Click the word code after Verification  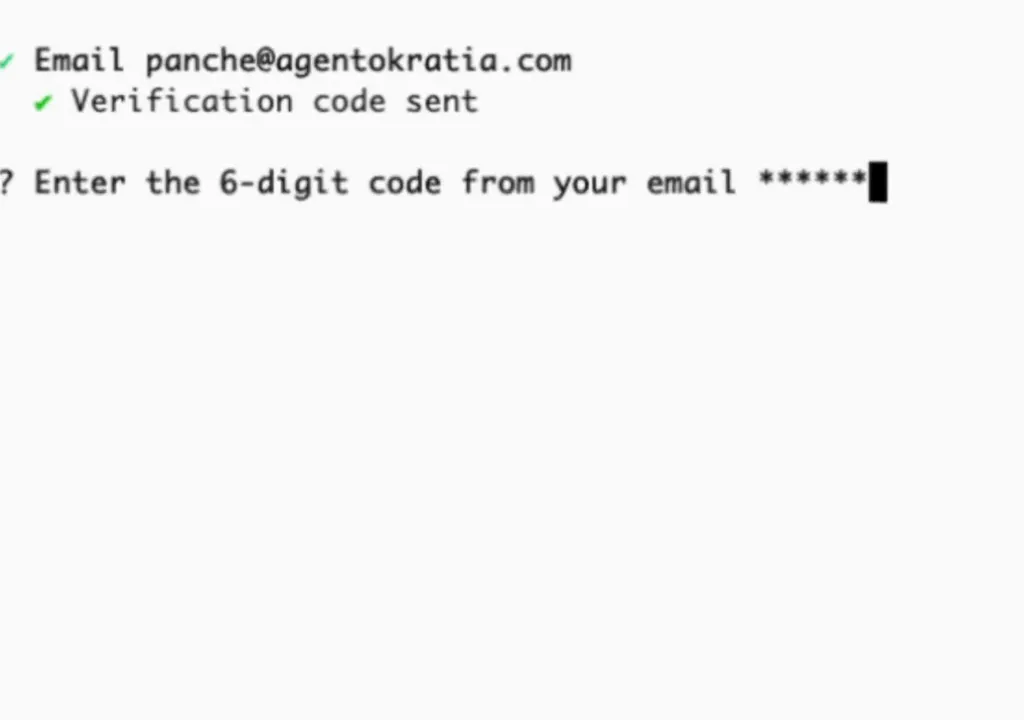349,102
